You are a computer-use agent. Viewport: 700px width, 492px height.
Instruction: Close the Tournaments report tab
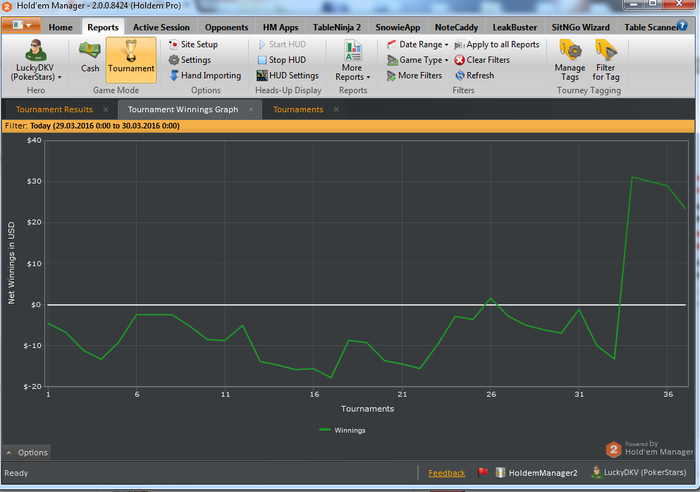point(336,109)
